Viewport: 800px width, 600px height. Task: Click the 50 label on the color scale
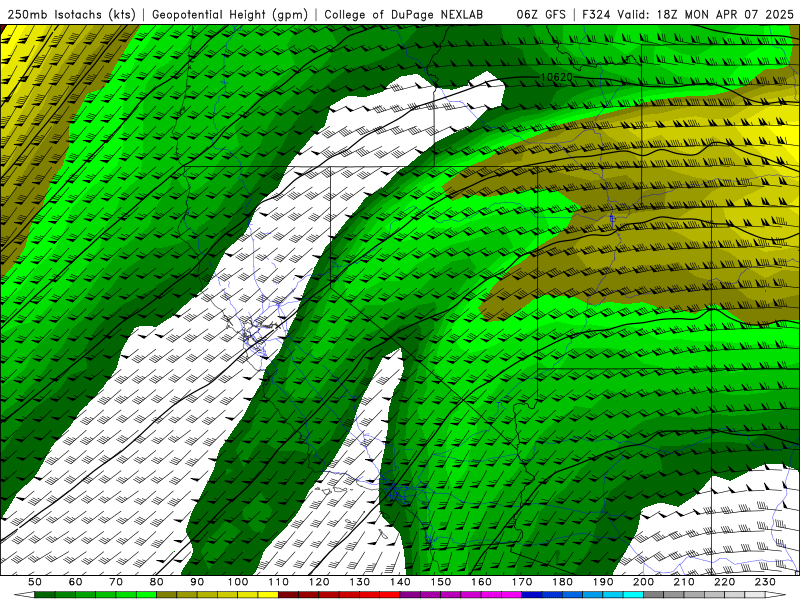(34, 582)
